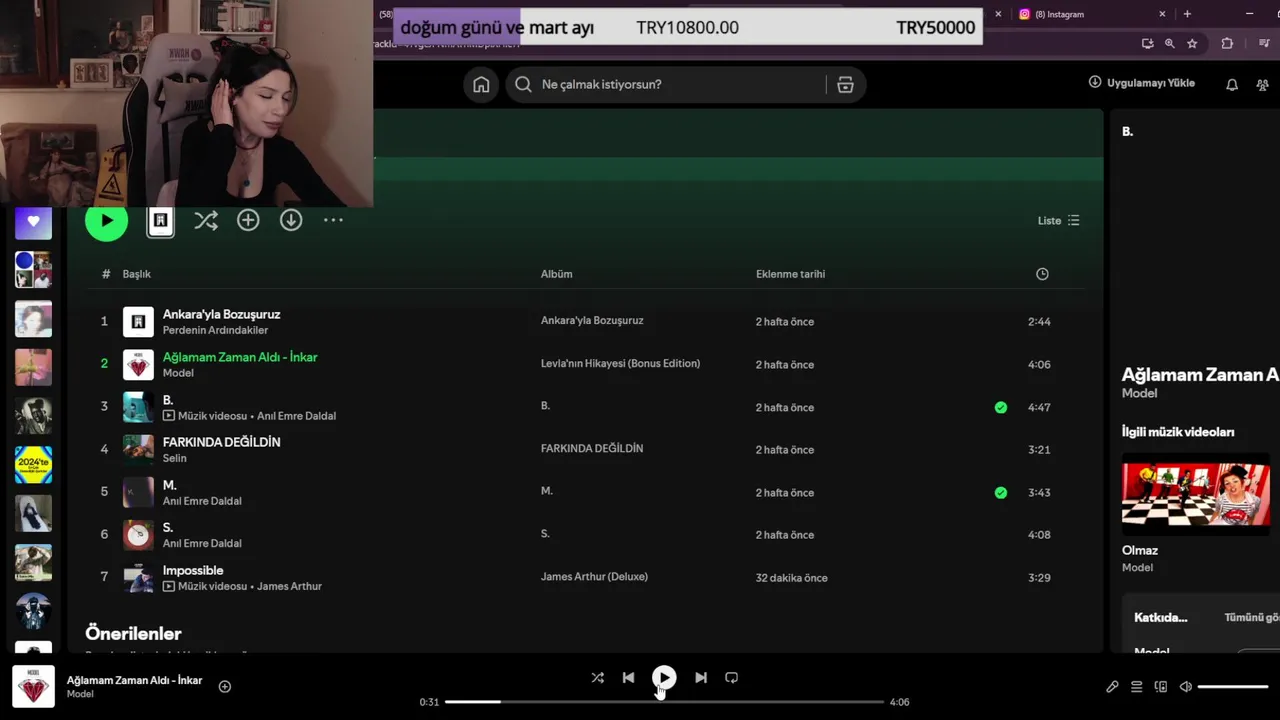This screenshot has height=720, width=1280.
Task: Click the M. track cover thumbnail
Action: click(138, 492)
